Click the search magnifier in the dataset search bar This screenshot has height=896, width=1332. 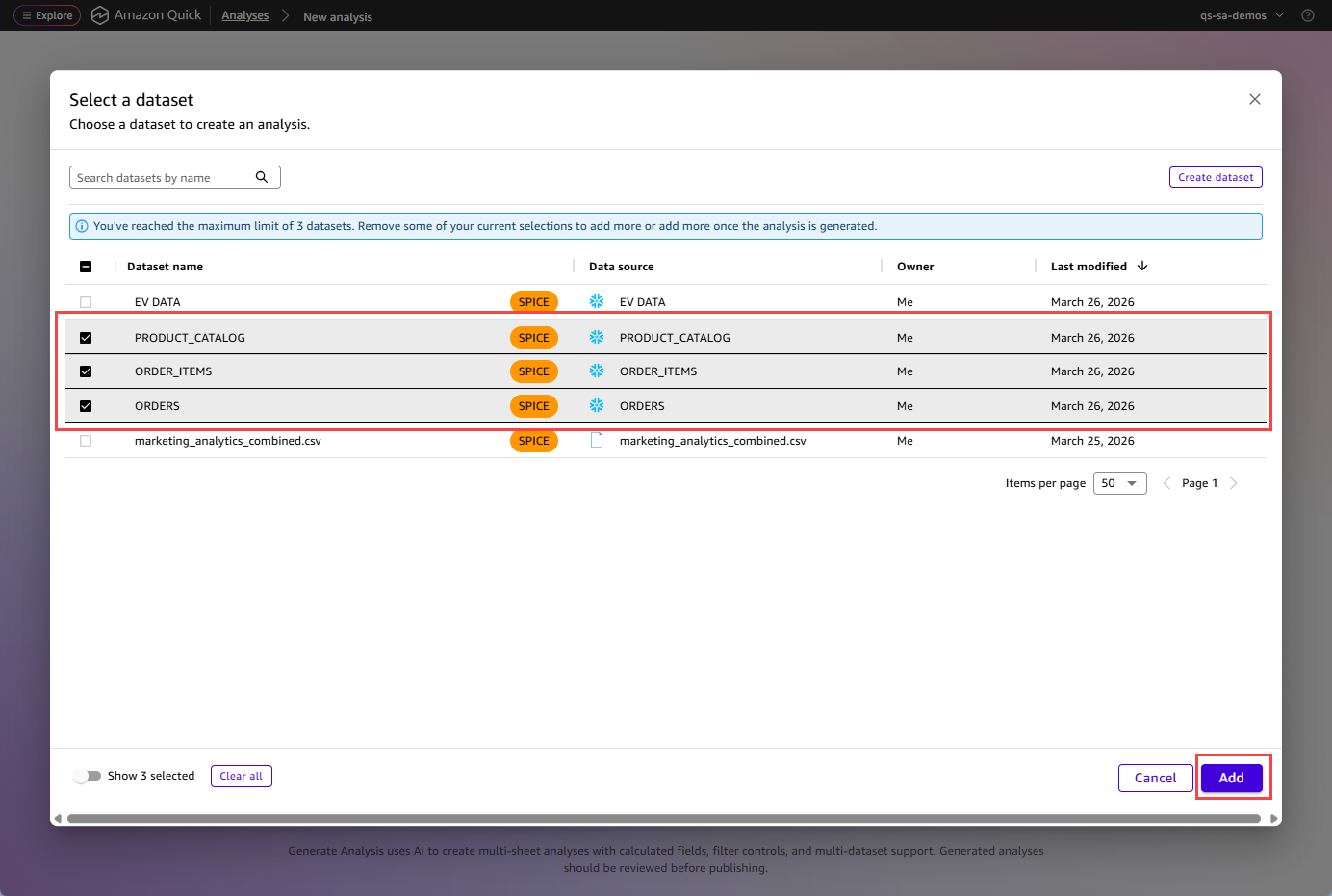262,177
